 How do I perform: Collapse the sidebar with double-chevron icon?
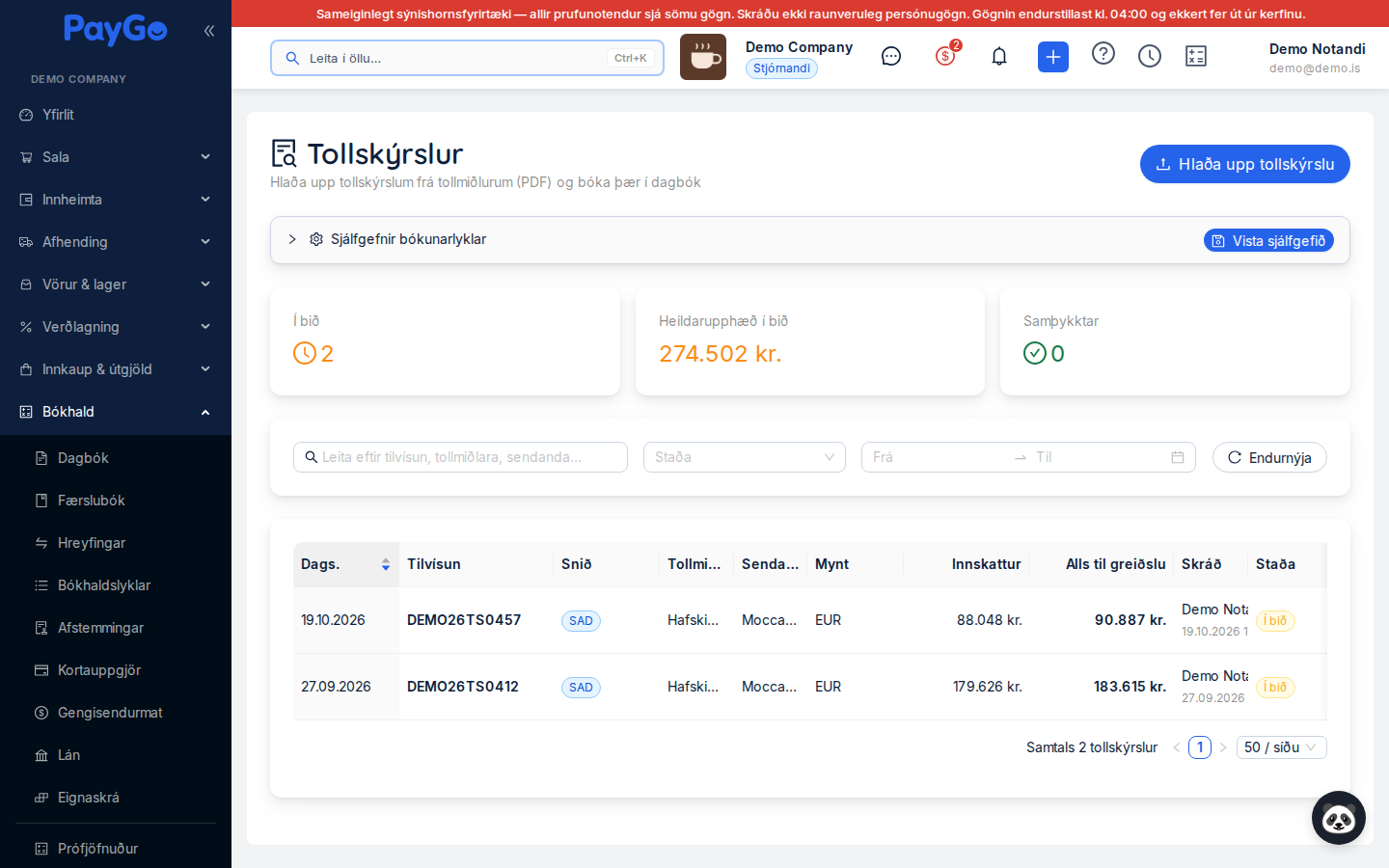(x=209, y=31)
